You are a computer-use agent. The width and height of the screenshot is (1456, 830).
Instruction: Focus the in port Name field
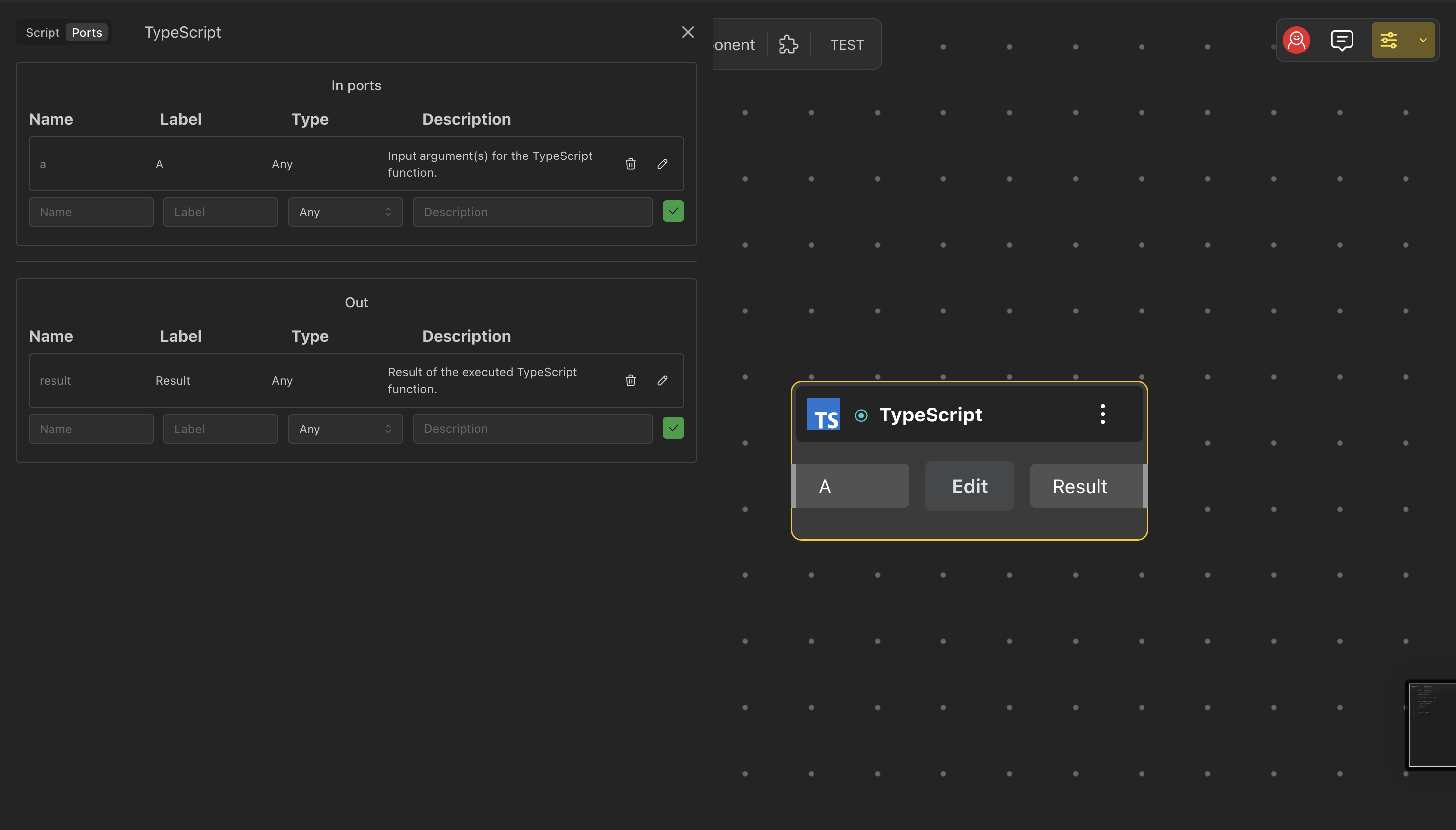coord(91,212)
